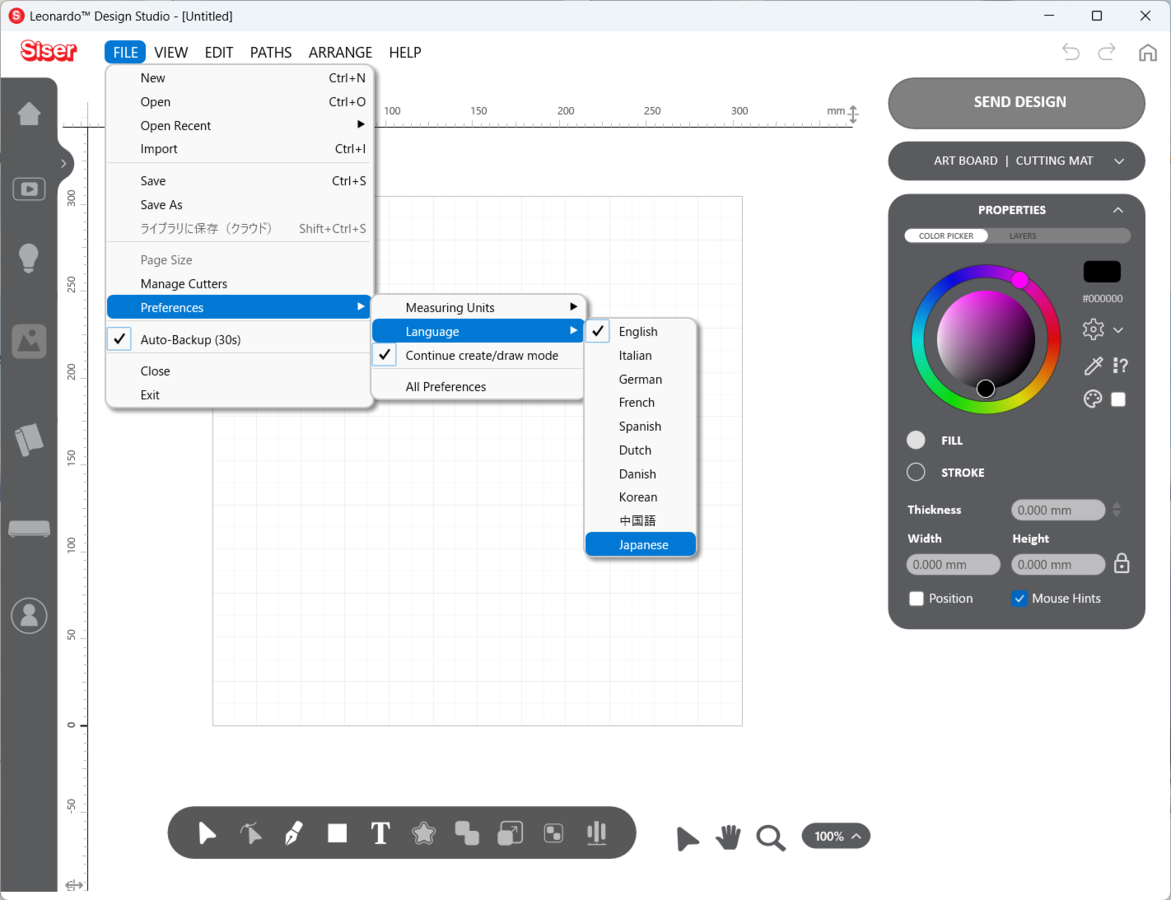Choose the Star shape tool
The width and height of the screenshot is (1171, 900).
pyautogui.click(x=424, y=833)
